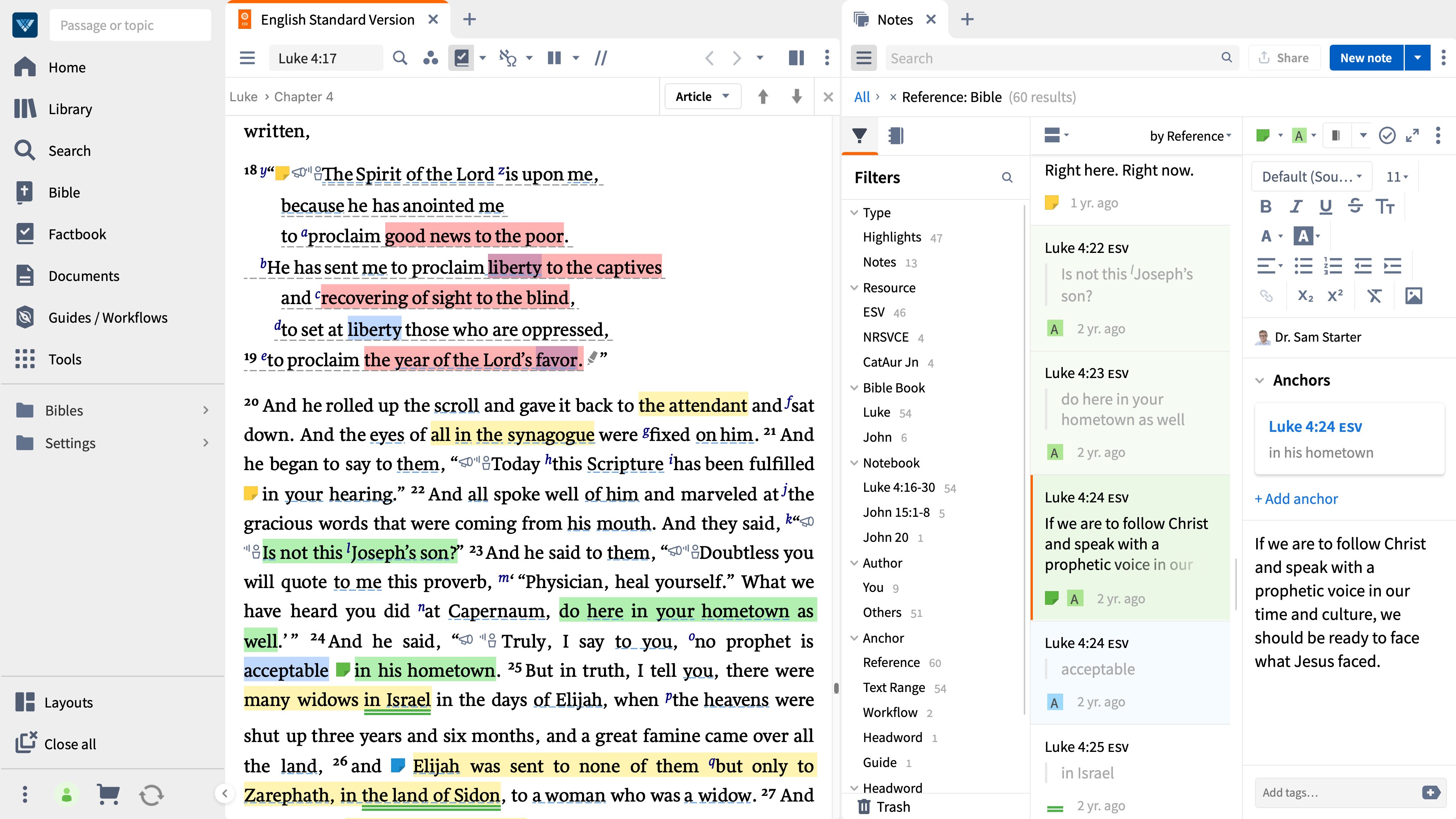
Task: Open the green note icon color picker
Action: click(x=1269, y=136)
